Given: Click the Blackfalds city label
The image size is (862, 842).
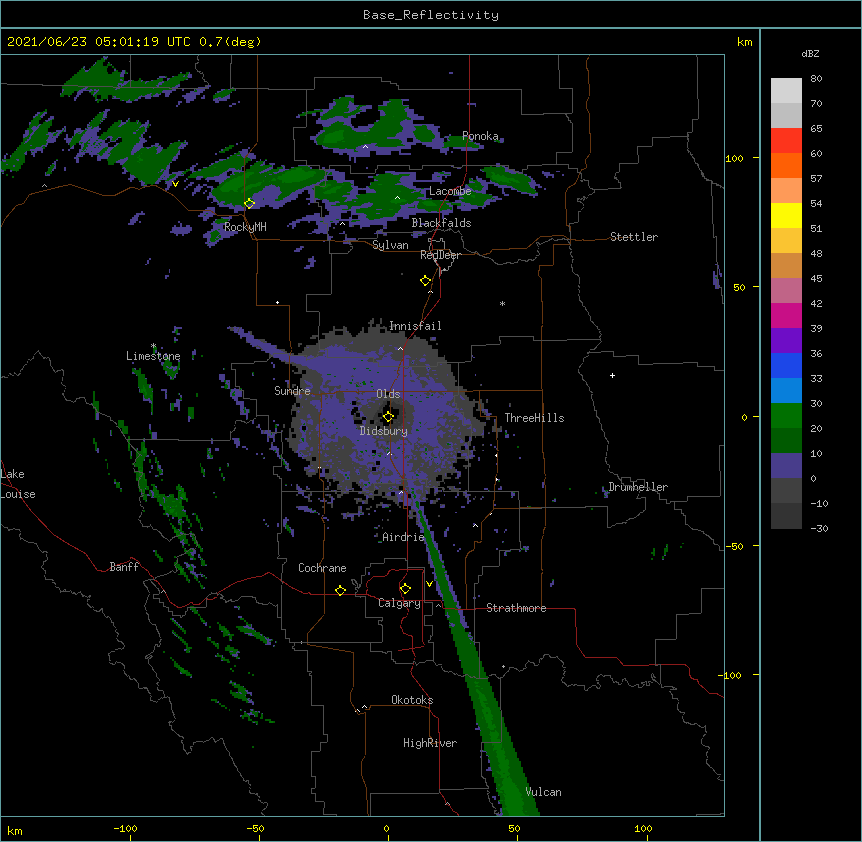Looking at the screenshot, I should tap(441, 223).
